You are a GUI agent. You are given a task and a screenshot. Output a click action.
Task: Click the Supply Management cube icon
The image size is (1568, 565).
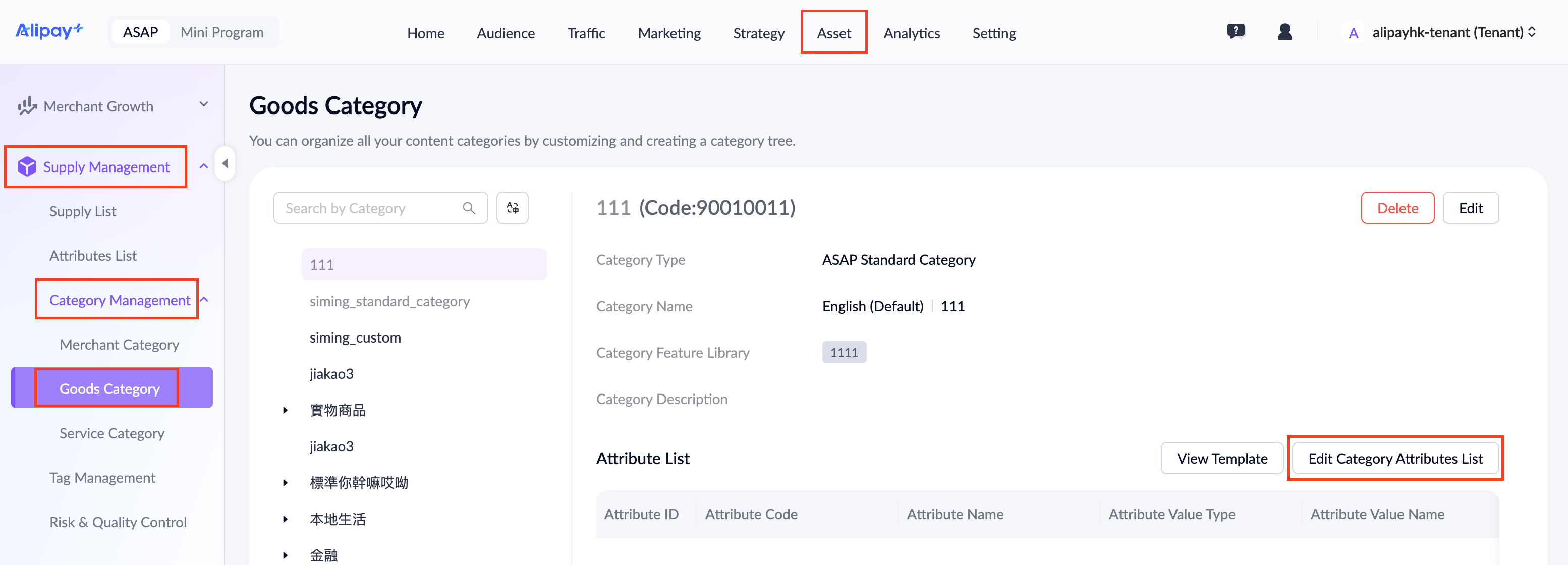point(27,167)
